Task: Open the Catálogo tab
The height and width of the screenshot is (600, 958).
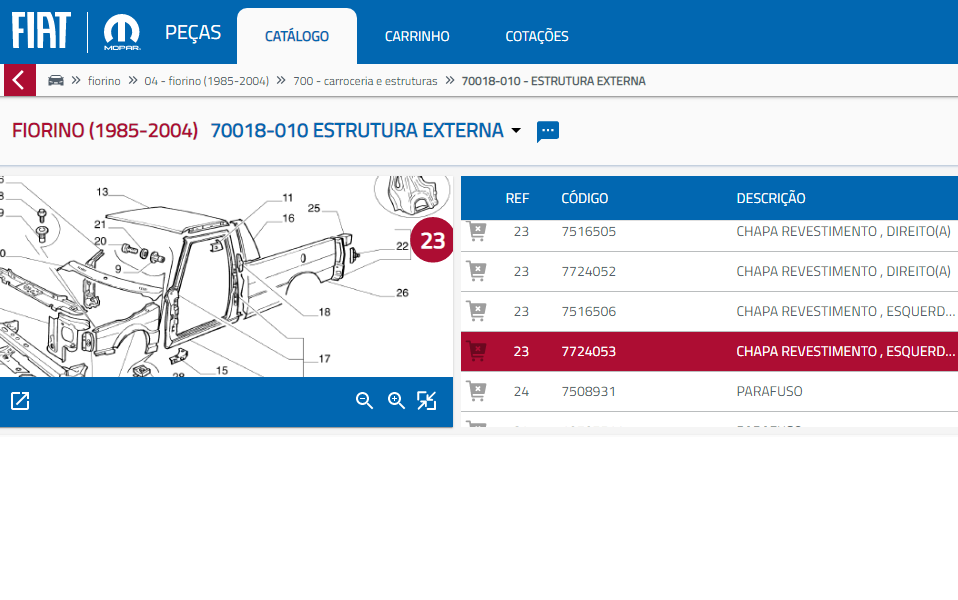Action: coord(297,37)
